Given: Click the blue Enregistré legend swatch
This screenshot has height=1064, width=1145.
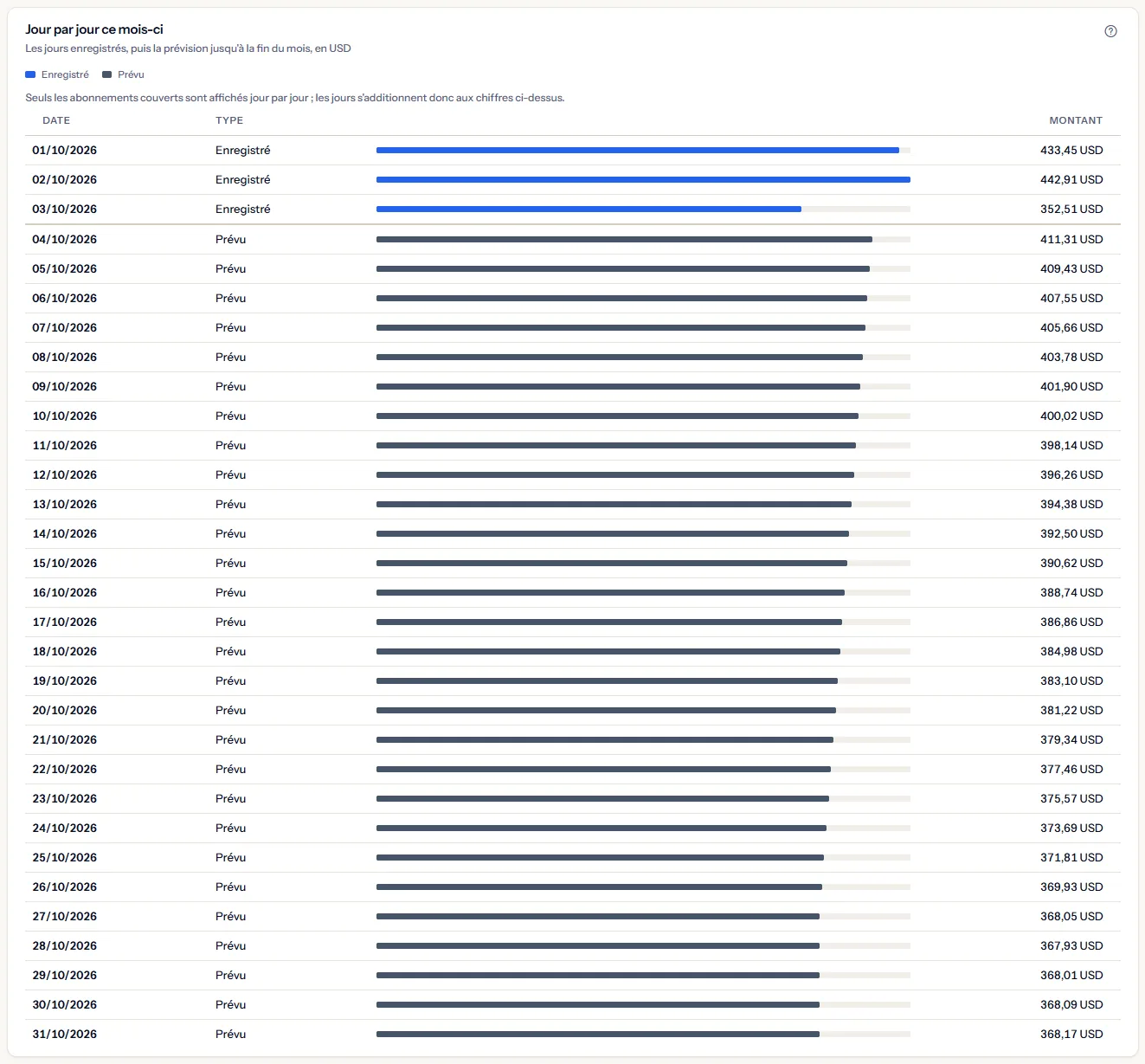Looking at the screenshot, I should [30, 74].
